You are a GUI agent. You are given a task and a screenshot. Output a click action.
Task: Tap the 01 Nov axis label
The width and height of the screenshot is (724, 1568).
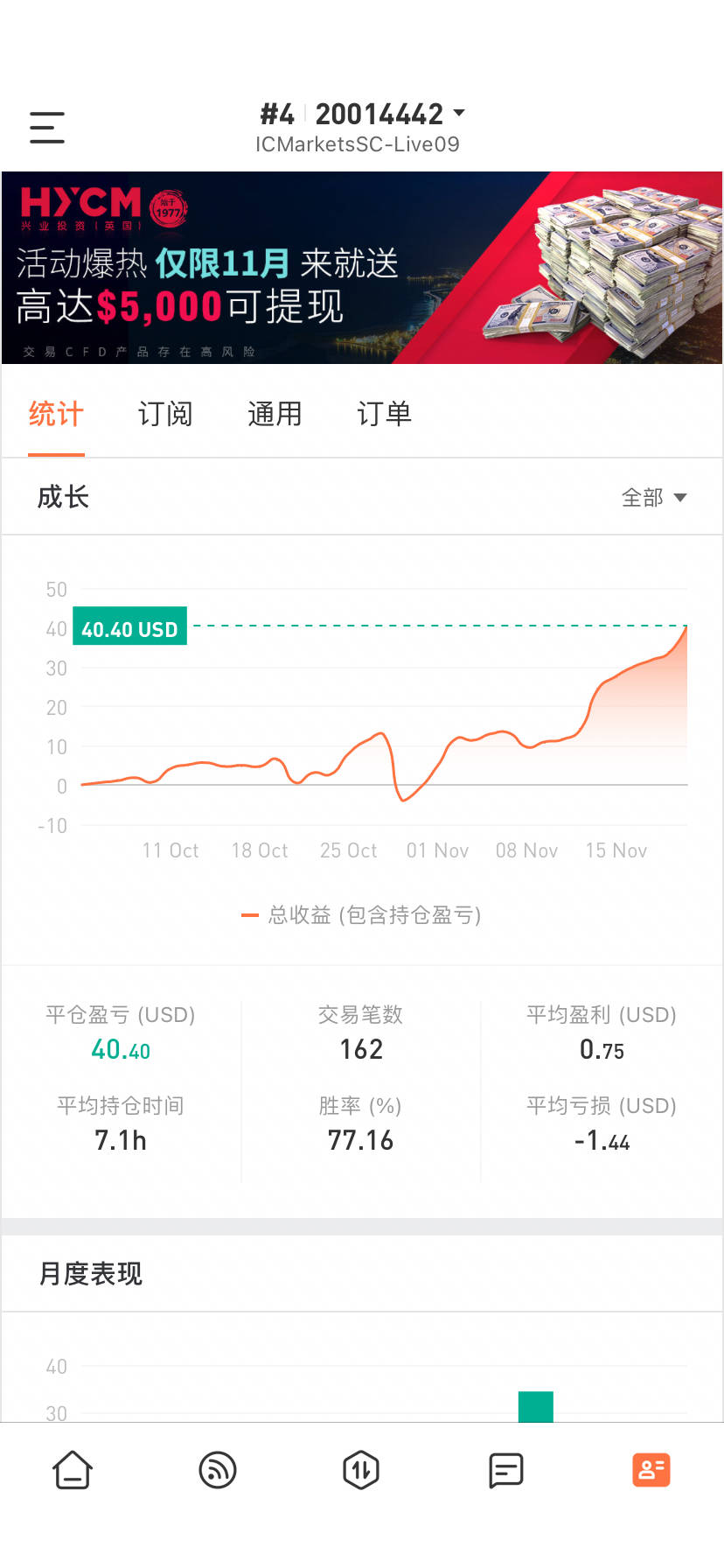click(x=438, y=850)
